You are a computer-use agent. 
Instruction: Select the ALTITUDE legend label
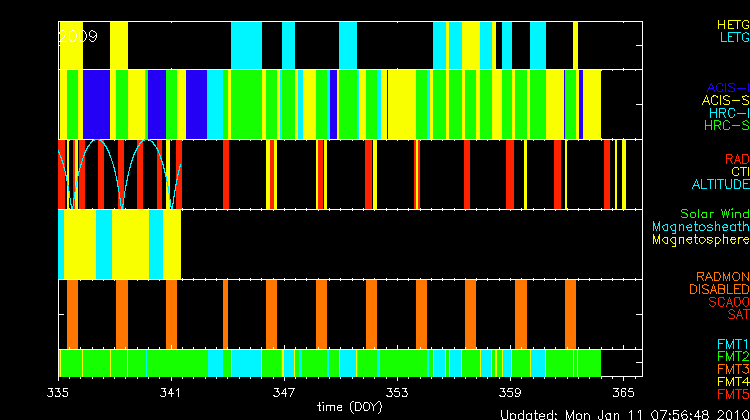[x=720, y=185]
